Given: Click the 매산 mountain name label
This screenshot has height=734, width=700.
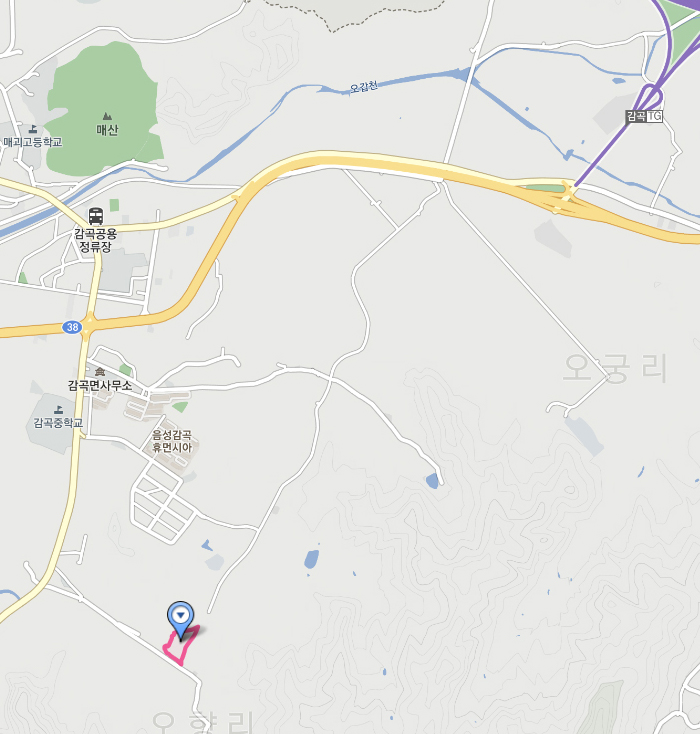Looking at the screenshot, I should (107, 130).
